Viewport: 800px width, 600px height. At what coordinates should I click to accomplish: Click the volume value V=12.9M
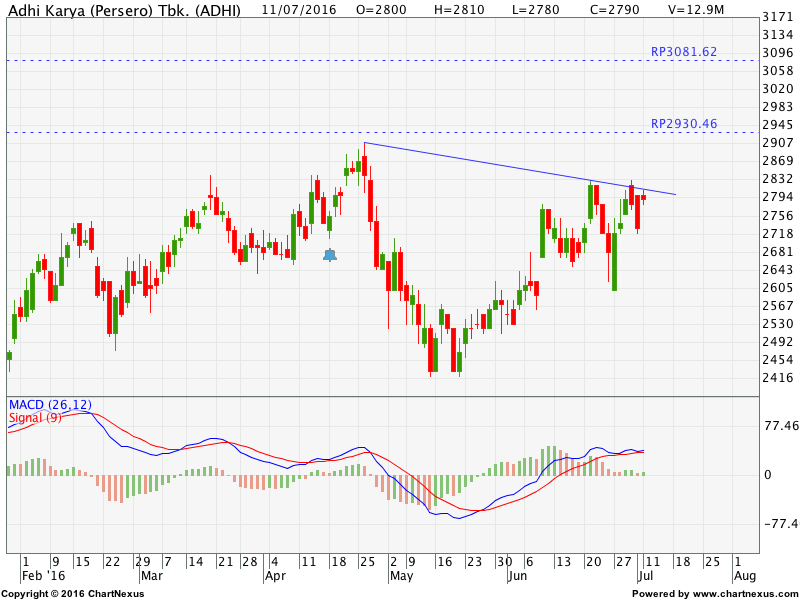pyautogui.click(x=699, y=9)
